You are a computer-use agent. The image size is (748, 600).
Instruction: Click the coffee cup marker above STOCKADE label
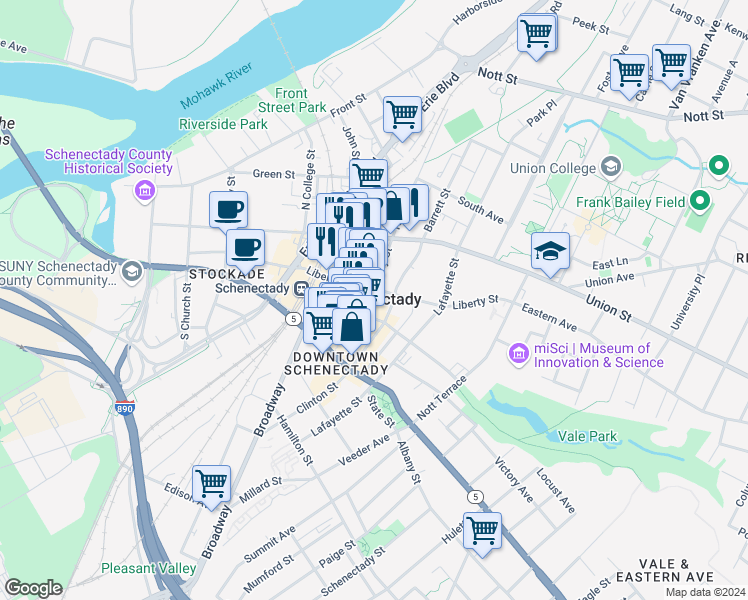tap(246, 251)
